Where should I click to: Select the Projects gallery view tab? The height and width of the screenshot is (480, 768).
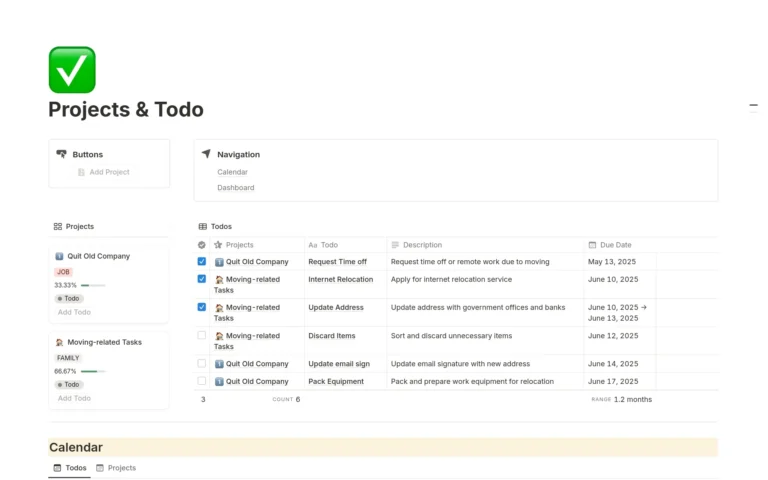73,226
